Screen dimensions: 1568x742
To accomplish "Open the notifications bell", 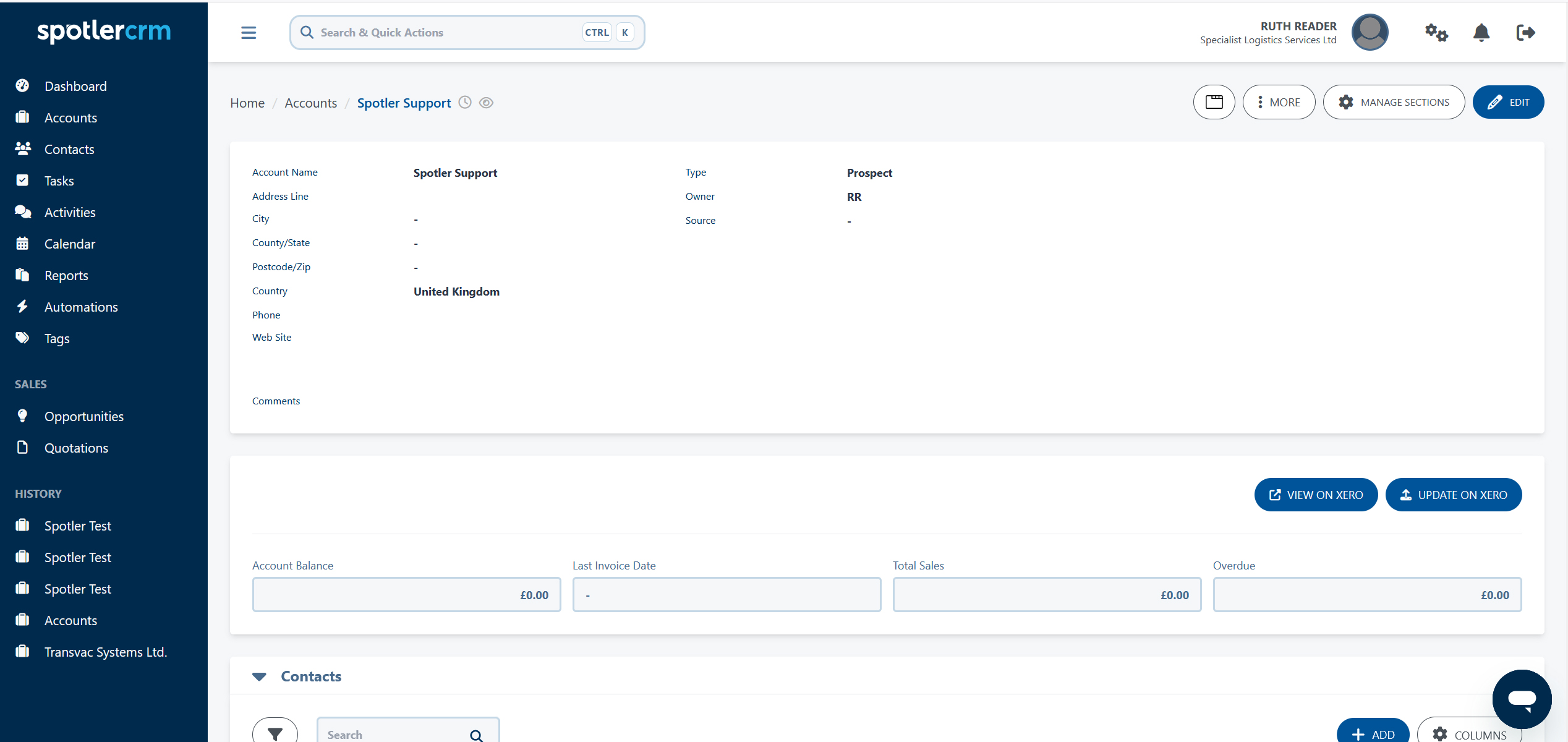I will (1481, 33).
